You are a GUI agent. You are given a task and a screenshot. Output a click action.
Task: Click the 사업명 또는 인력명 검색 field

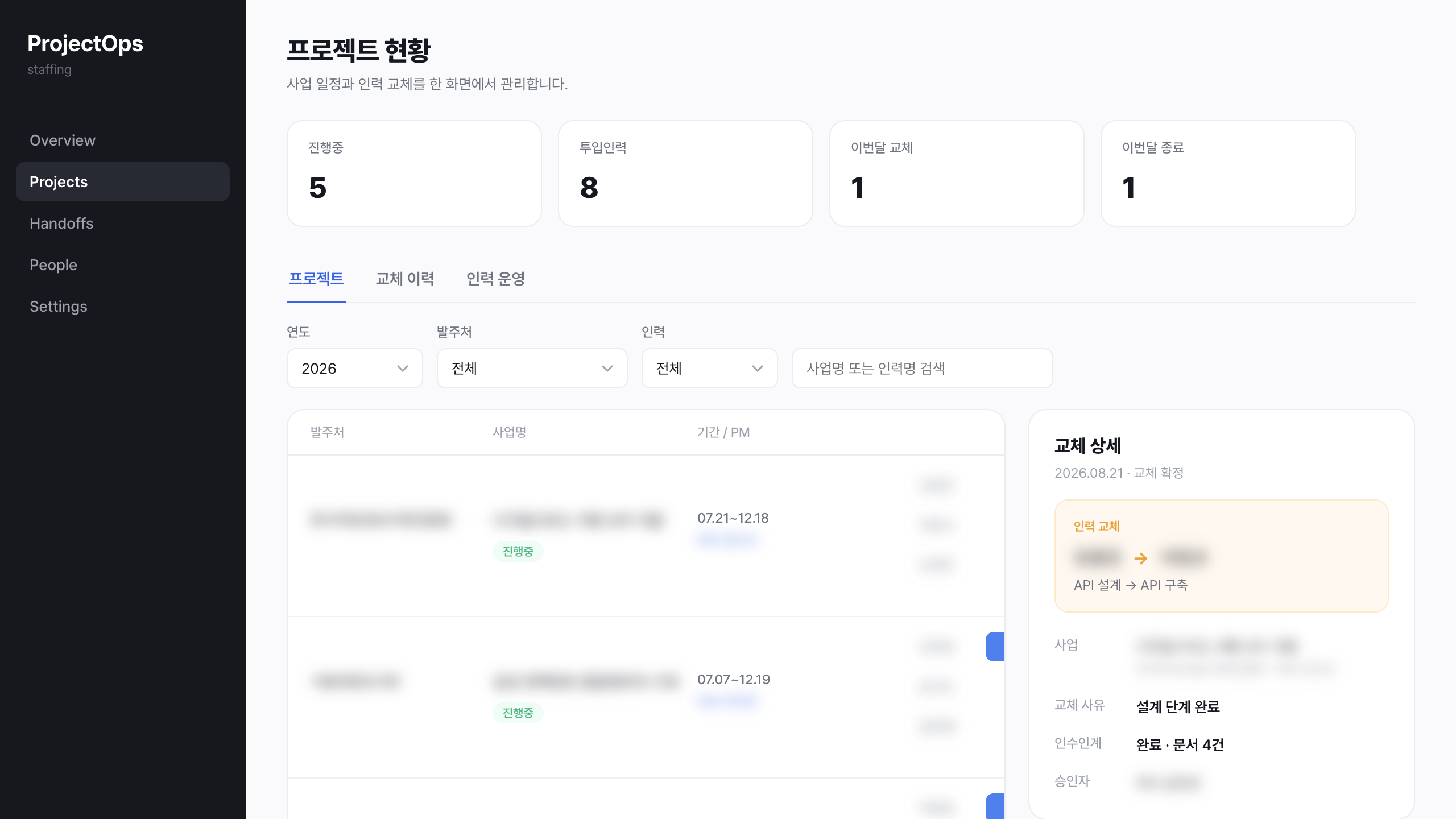click(923, 369)
